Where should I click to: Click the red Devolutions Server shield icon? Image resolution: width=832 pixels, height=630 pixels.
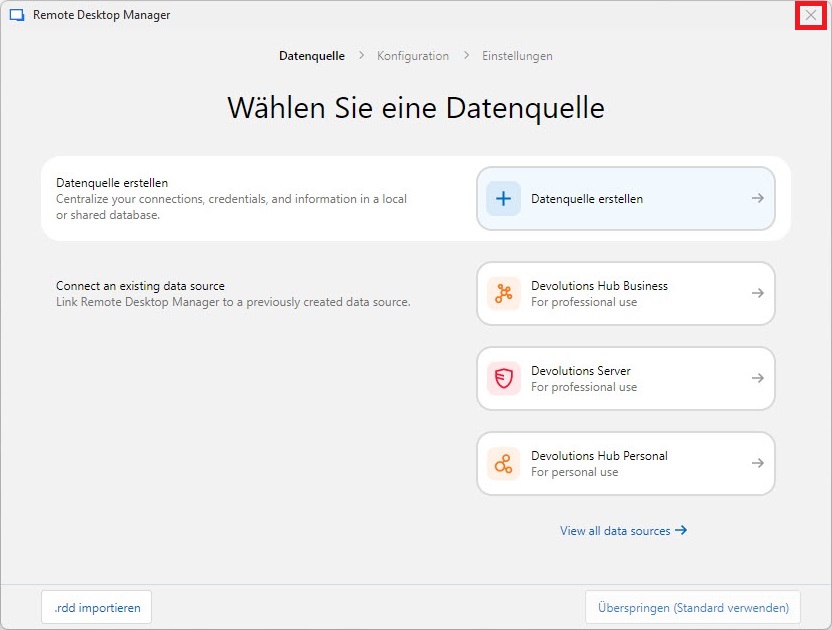click(x=503, y=379)
